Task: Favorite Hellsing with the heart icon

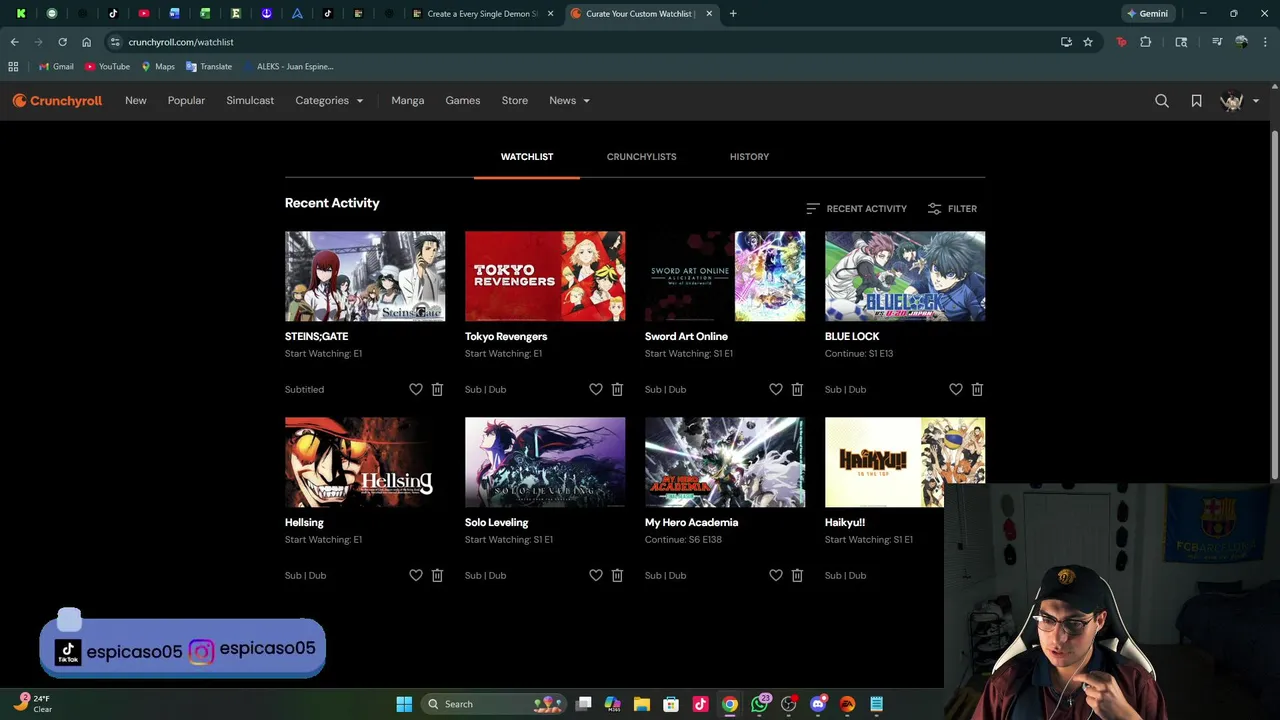Action: tap(416, 575)
